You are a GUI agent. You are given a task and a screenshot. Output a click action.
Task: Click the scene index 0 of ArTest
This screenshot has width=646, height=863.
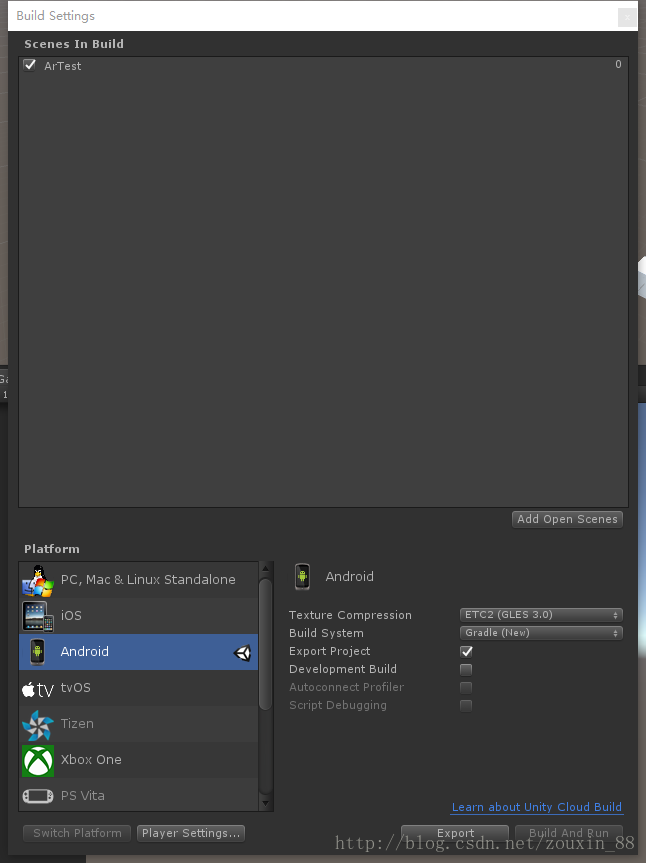pyautogui.click(x=618, y=64)
